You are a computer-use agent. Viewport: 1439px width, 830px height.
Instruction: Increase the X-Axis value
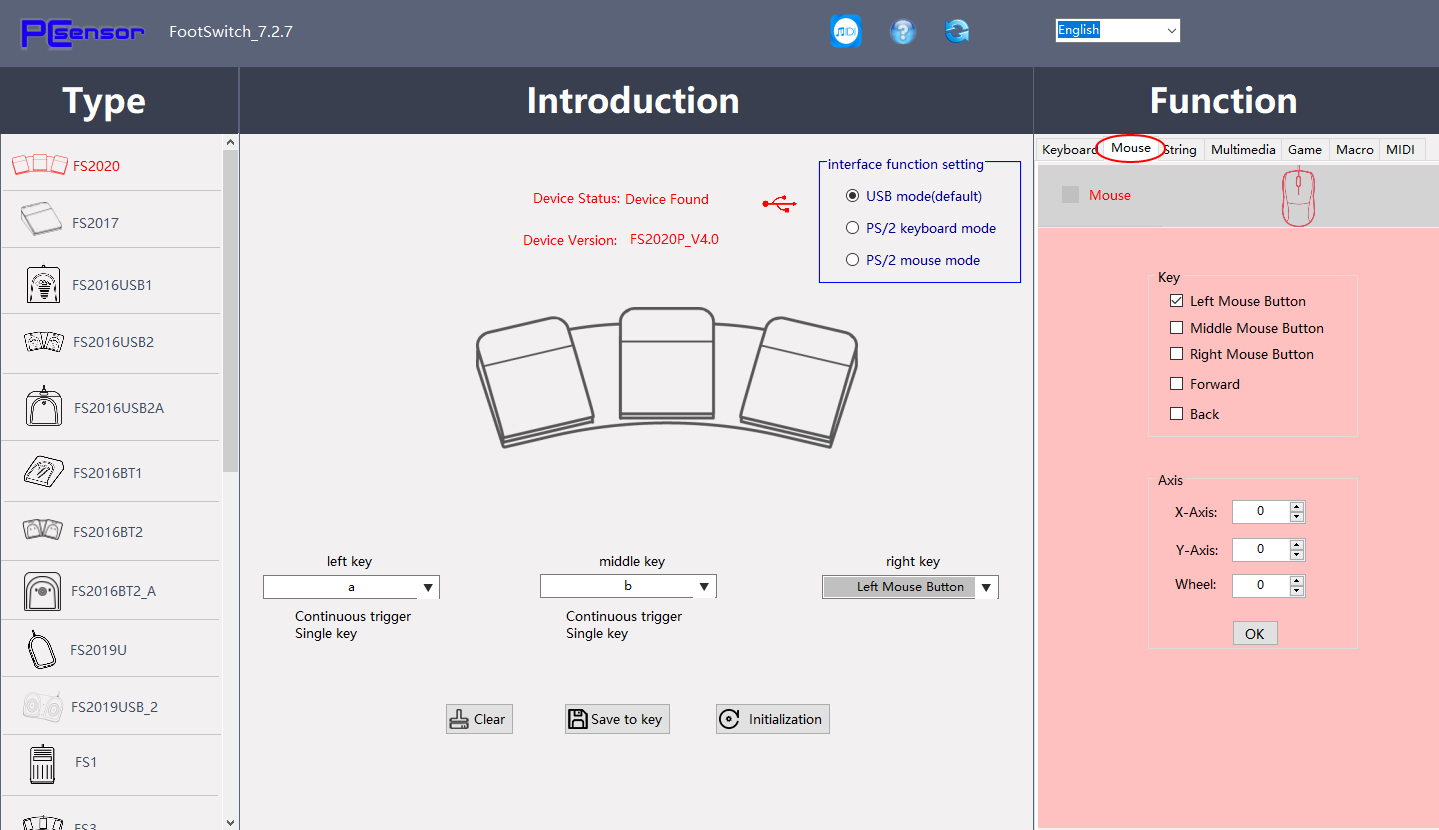tap(1297, 507)
